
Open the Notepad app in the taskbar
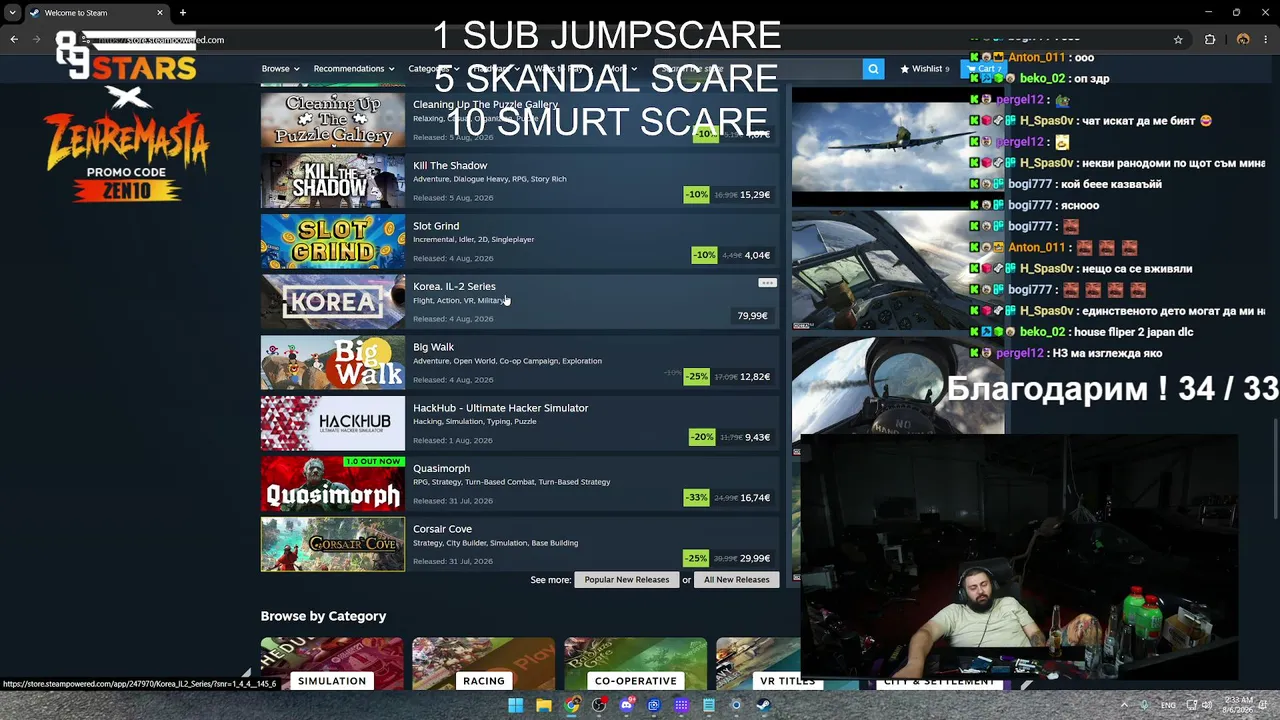coord(709,705)
